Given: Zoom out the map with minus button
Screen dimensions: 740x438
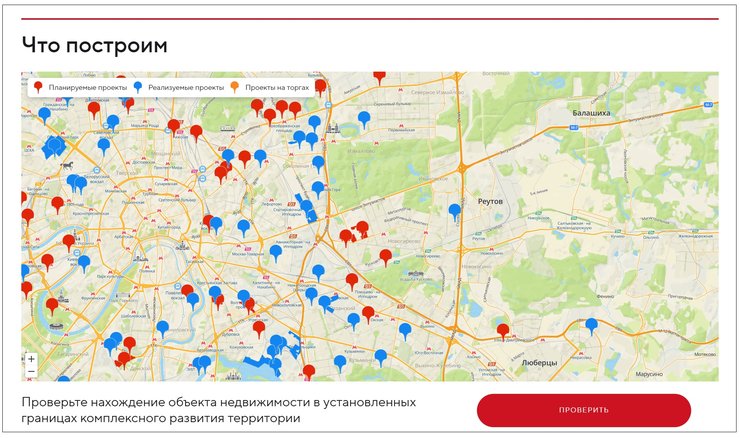Looking at the screenshot, I should [x=31, y=371].
